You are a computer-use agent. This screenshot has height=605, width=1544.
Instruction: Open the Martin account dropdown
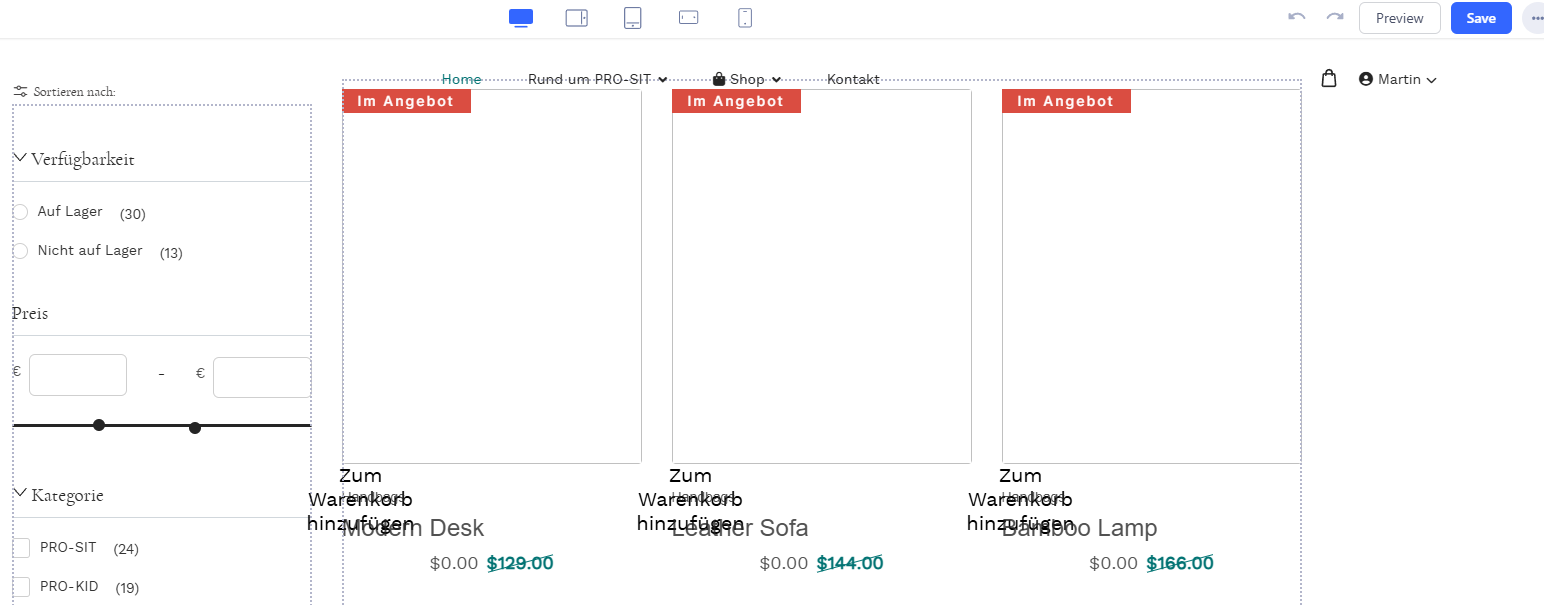click(1398, 80)
